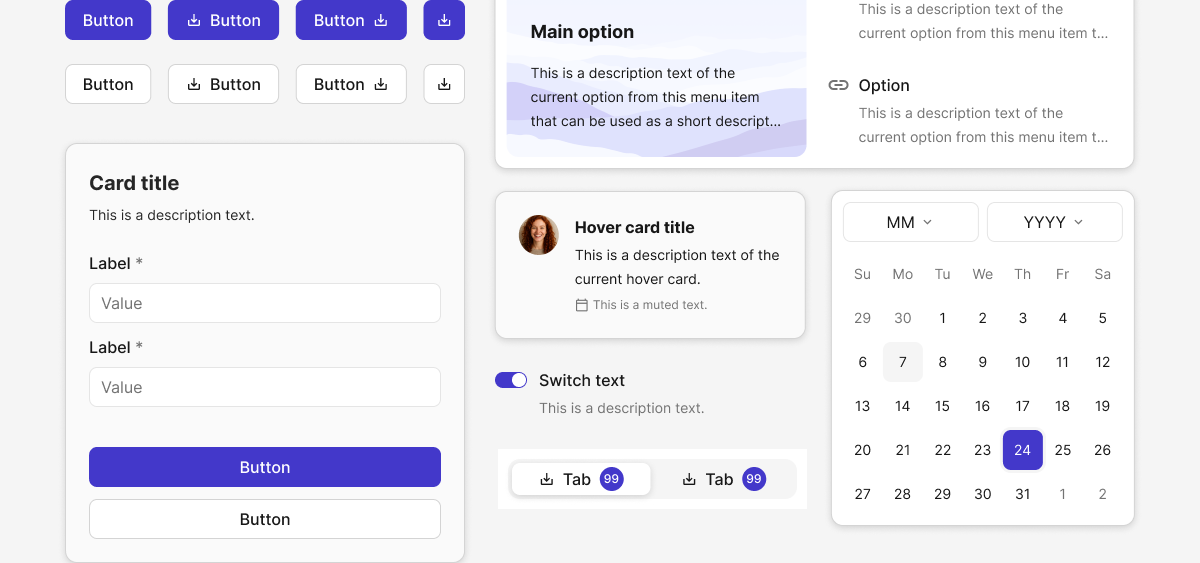Select date 12 in the calendar

(1103, 362)
